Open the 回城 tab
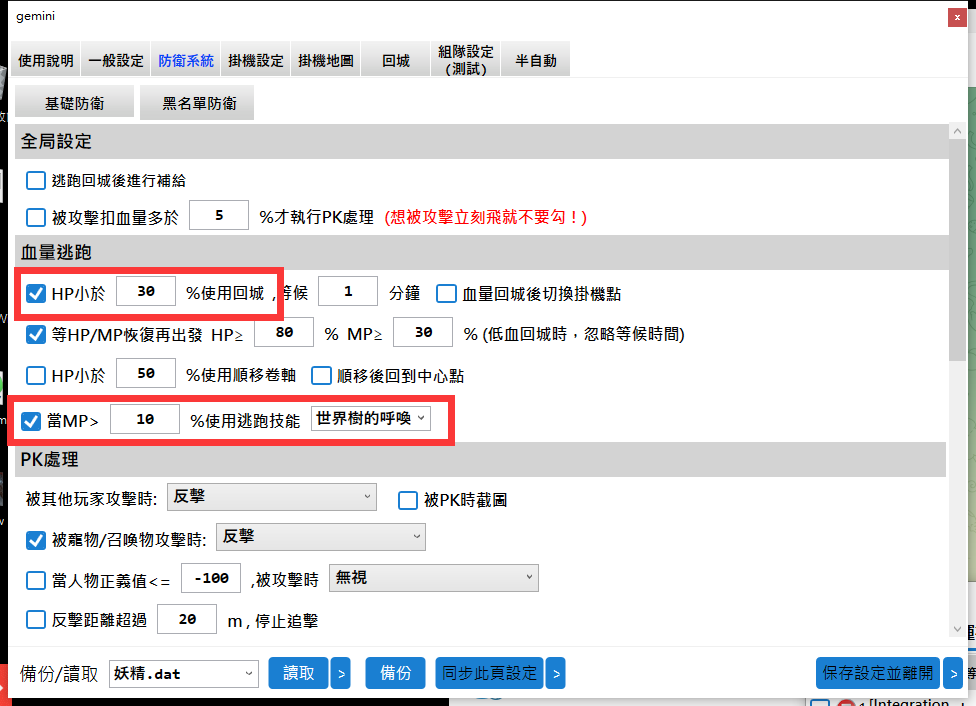This screenshot has width=976, height=706. coord(396,60)
